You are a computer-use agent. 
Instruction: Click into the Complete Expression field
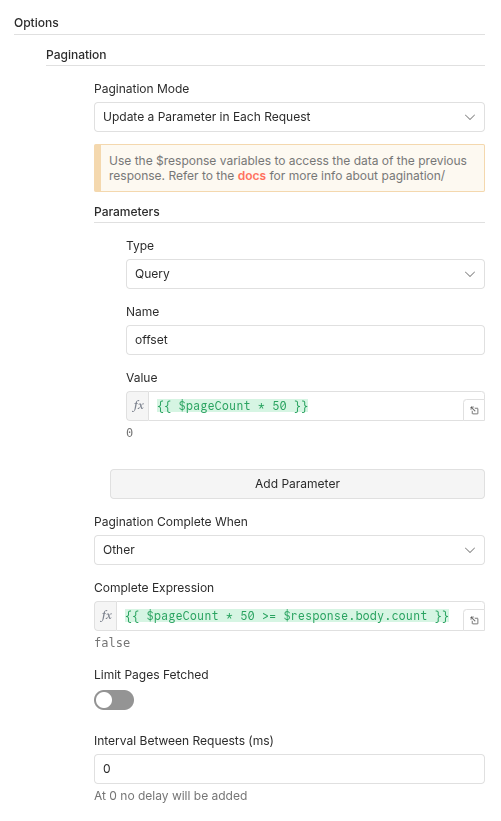click(290, 616)
